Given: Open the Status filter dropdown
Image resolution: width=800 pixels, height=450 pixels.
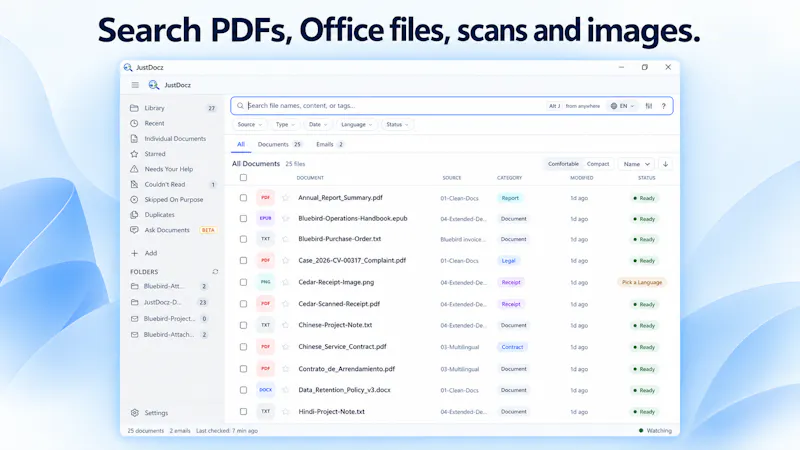Looking at the screenshot, I should pos(397,124).
